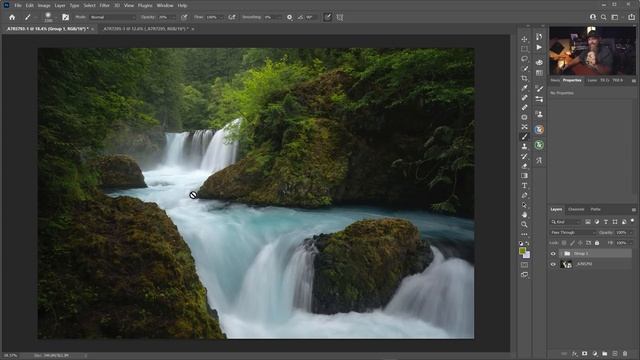Viewport: 640px width, 360px height.
Task: Select the Properties panel tab
Action: click(572, 80)
